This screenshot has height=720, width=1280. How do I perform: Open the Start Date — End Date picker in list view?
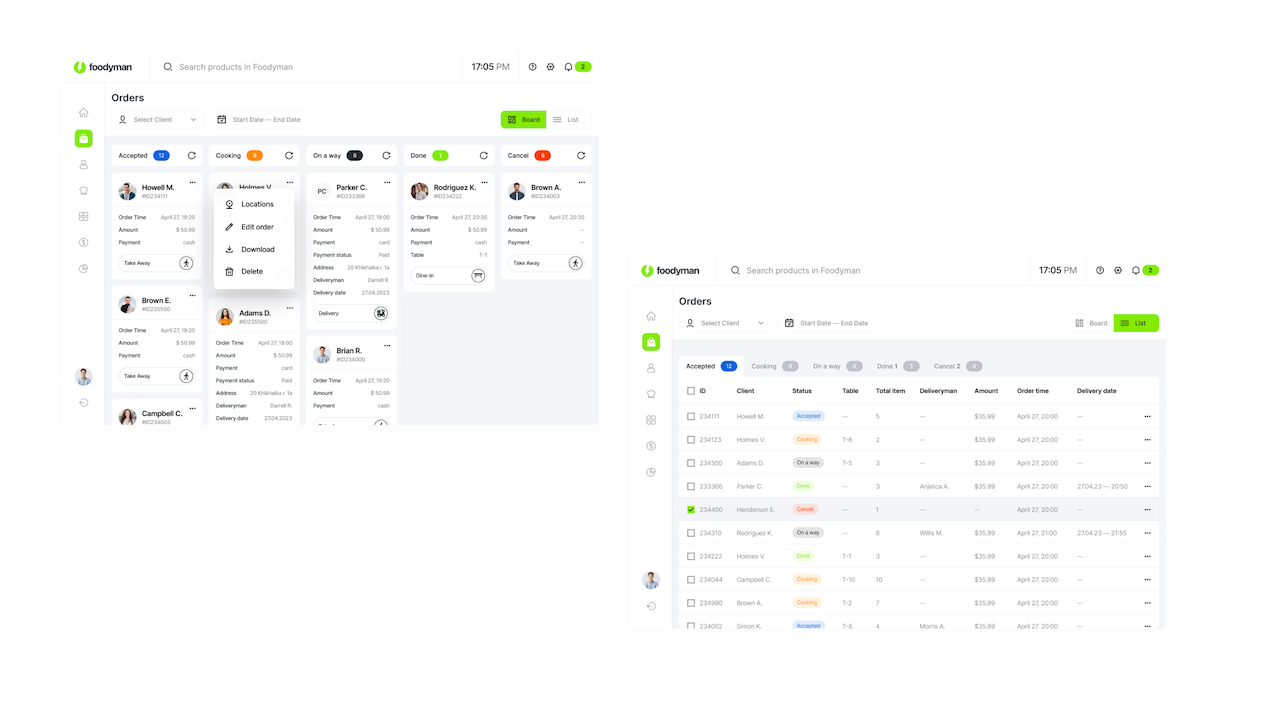tap(827, 323)
